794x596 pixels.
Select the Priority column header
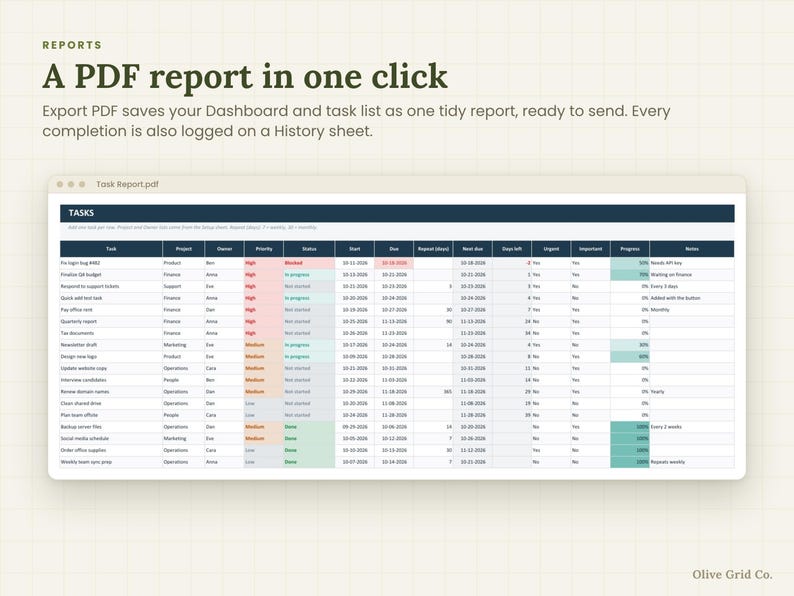point(264,249)
